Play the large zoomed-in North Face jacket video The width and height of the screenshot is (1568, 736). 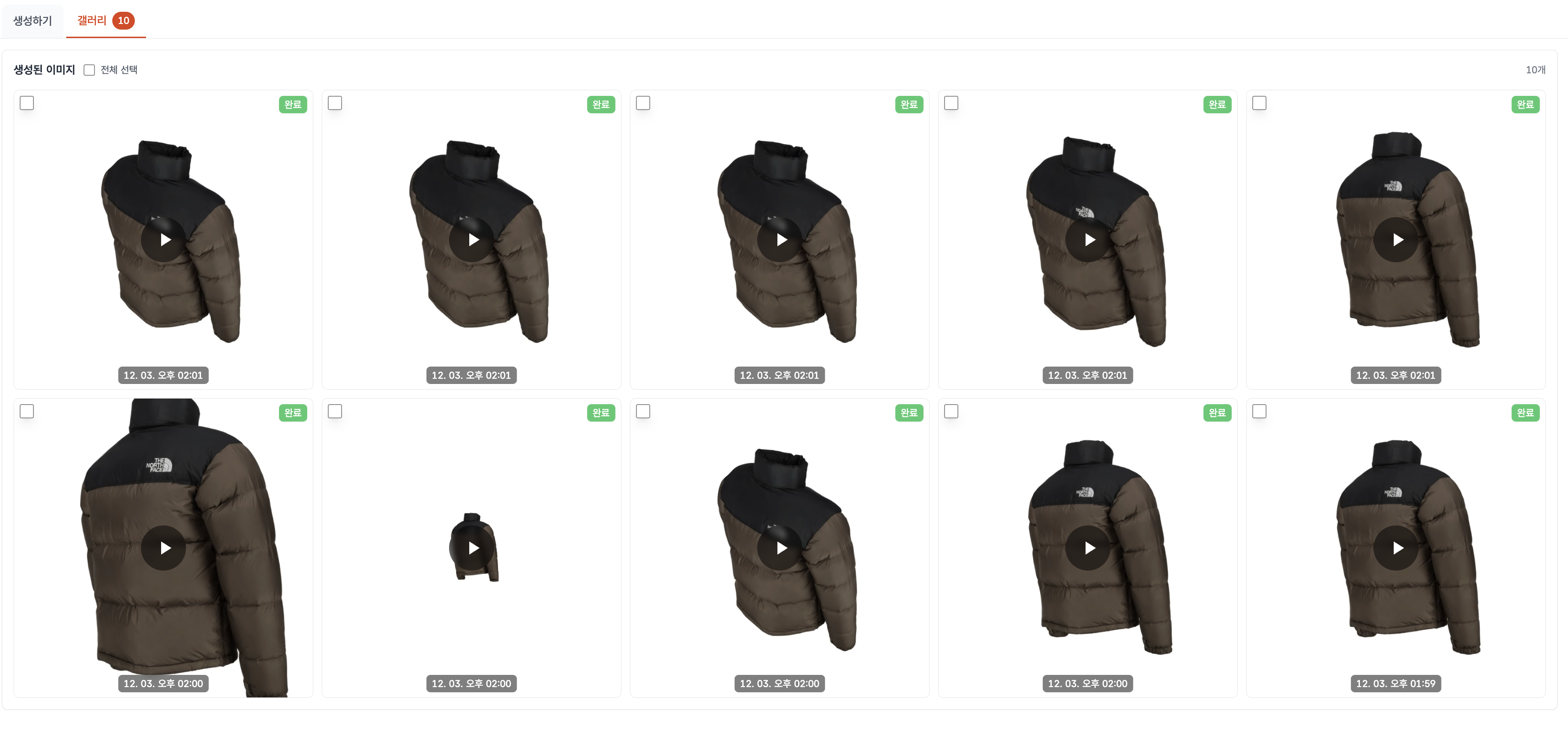[x=163, y=548]
